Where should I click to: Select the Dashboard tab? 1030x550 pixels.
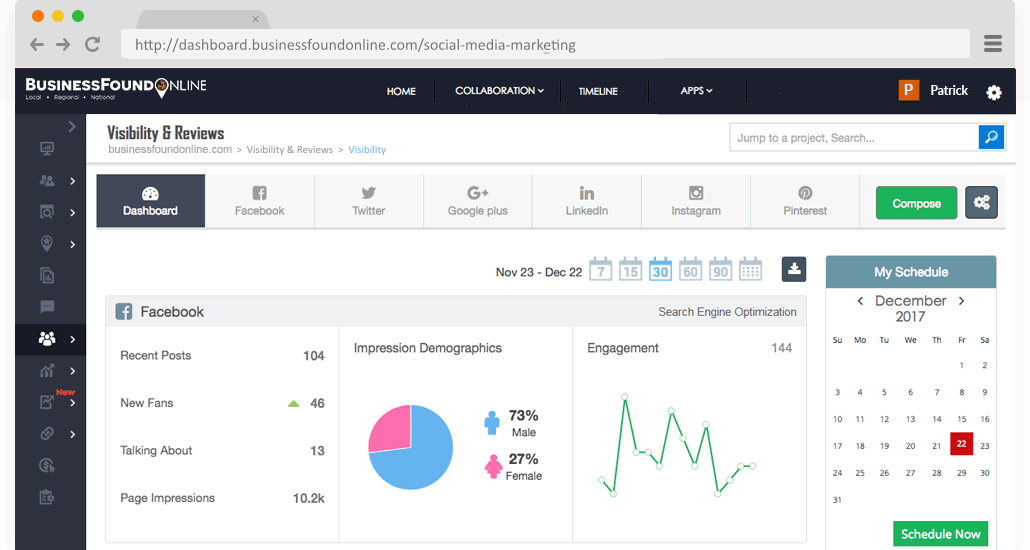coord(150,201)
